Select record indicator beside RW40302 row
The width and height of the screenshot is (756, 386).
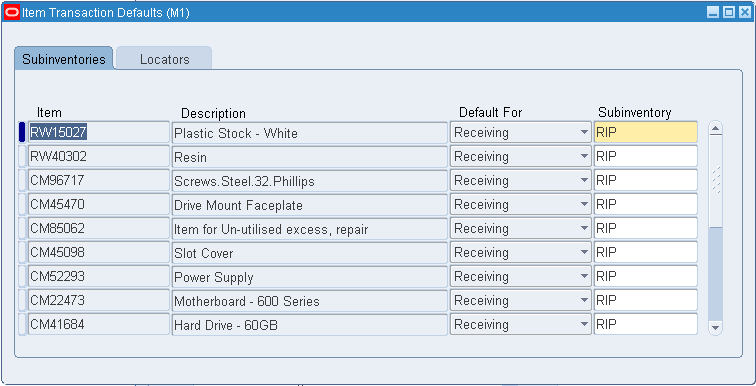click(22, 156)
